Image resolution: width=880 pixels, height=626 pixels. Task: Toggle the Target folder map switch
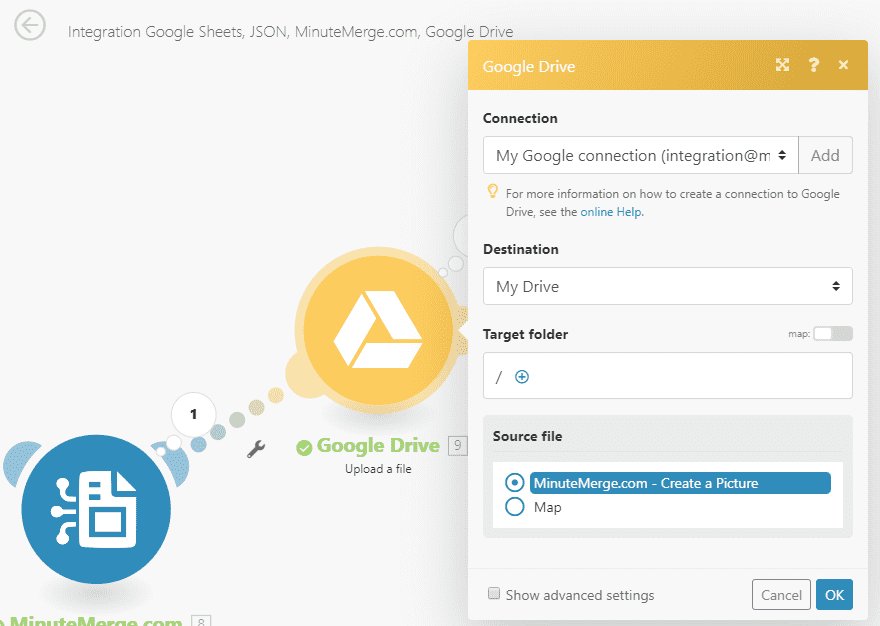(832, 334)
